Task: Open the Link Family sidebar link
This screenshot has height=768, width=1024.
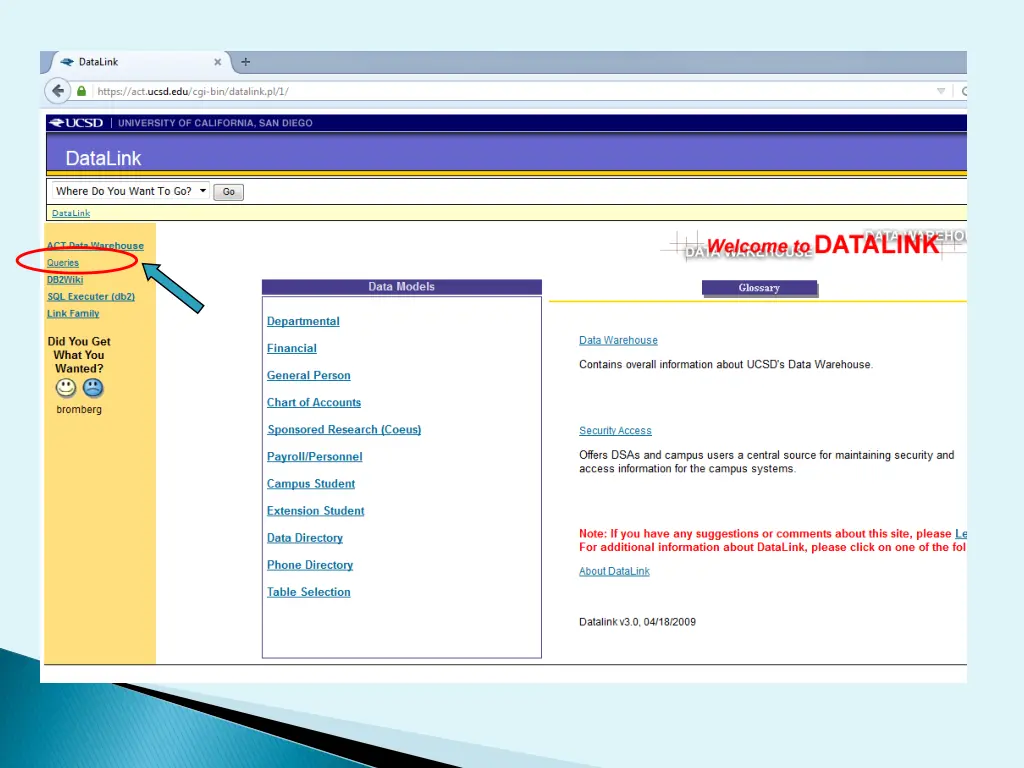Action: [73, 313]
